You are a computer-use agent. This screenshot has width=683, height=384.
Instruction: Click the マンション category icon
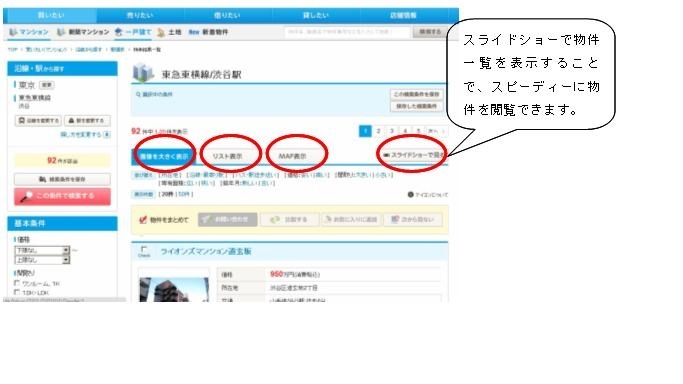pyautogui.click(x=13, y=32)
